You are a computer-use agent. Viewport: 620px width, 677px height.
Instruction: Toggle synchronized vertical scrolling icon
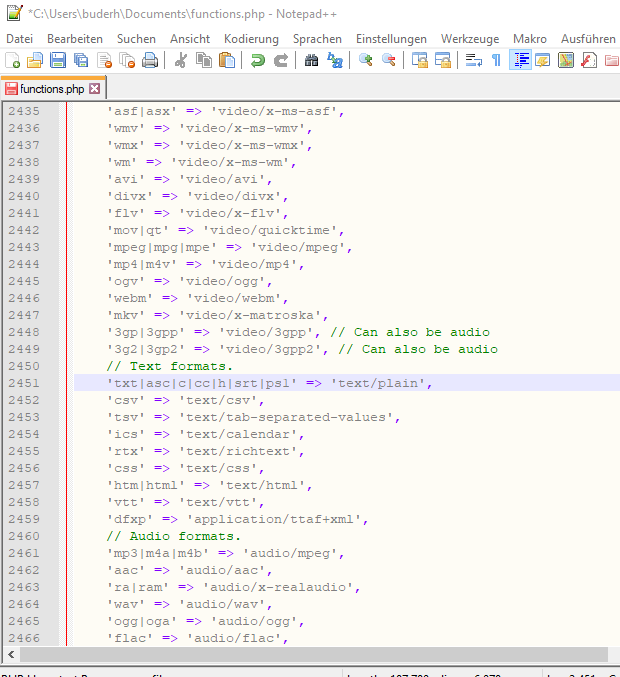(x=419, y=60)
